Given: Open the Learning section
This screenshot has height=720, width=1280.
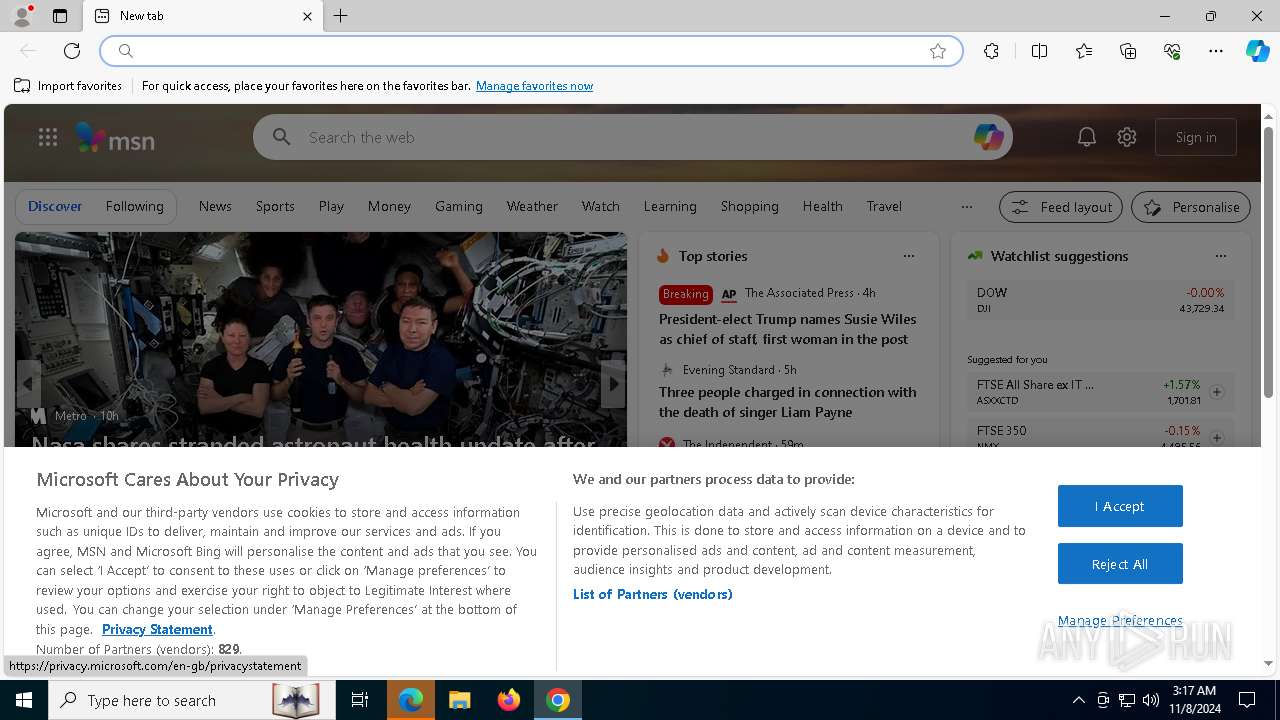Looking at the screenshot, I should coord(670,206).
